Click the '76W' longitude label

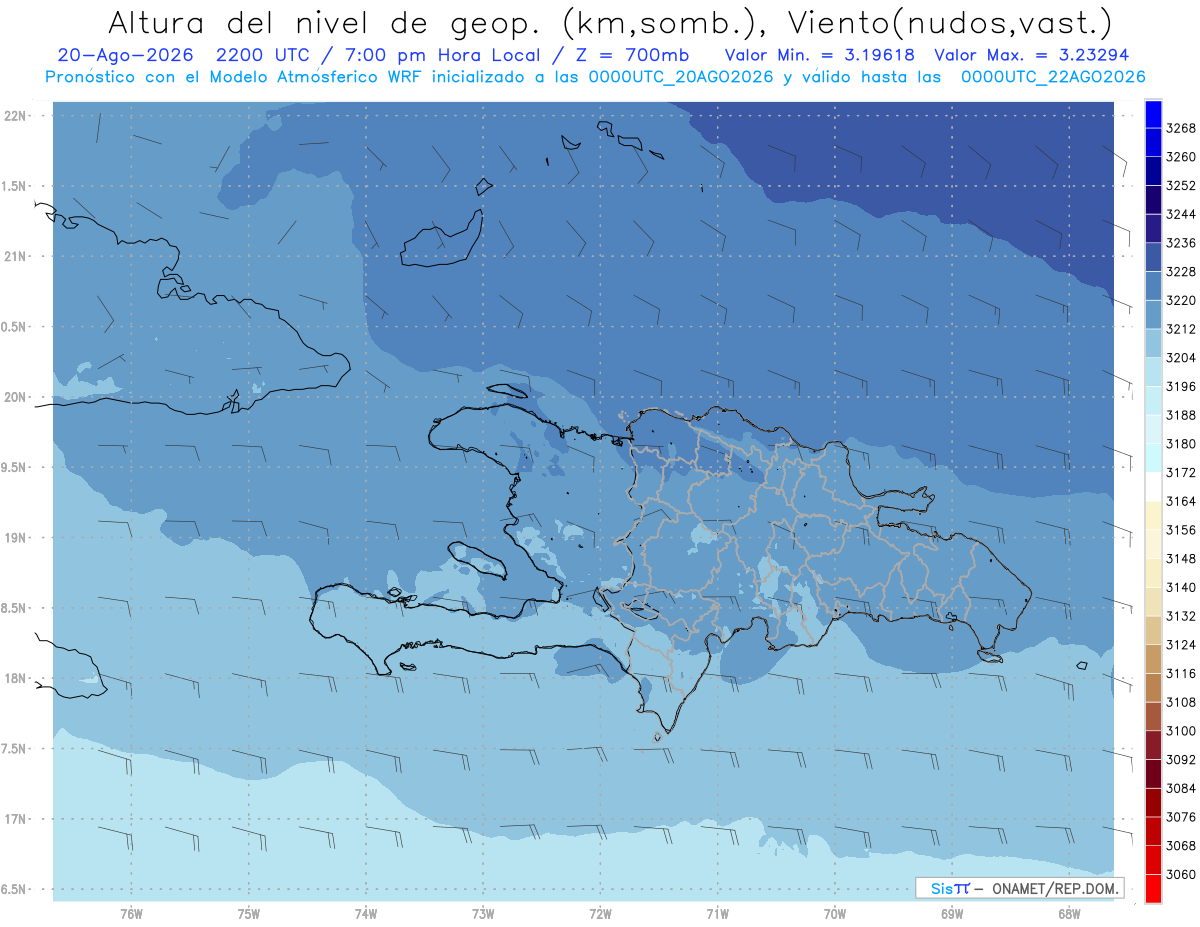(131, 914)
